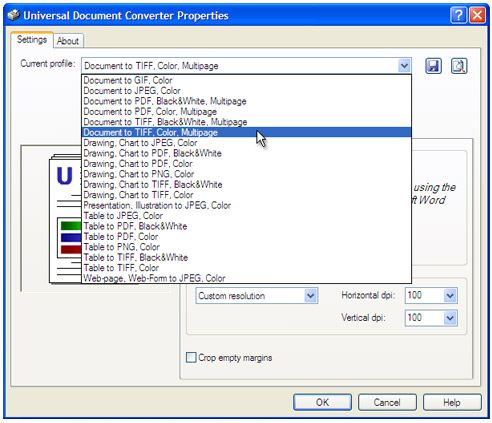Open the About tab
The height and width of the screenshot is (423, 492).
pos(68,41)
